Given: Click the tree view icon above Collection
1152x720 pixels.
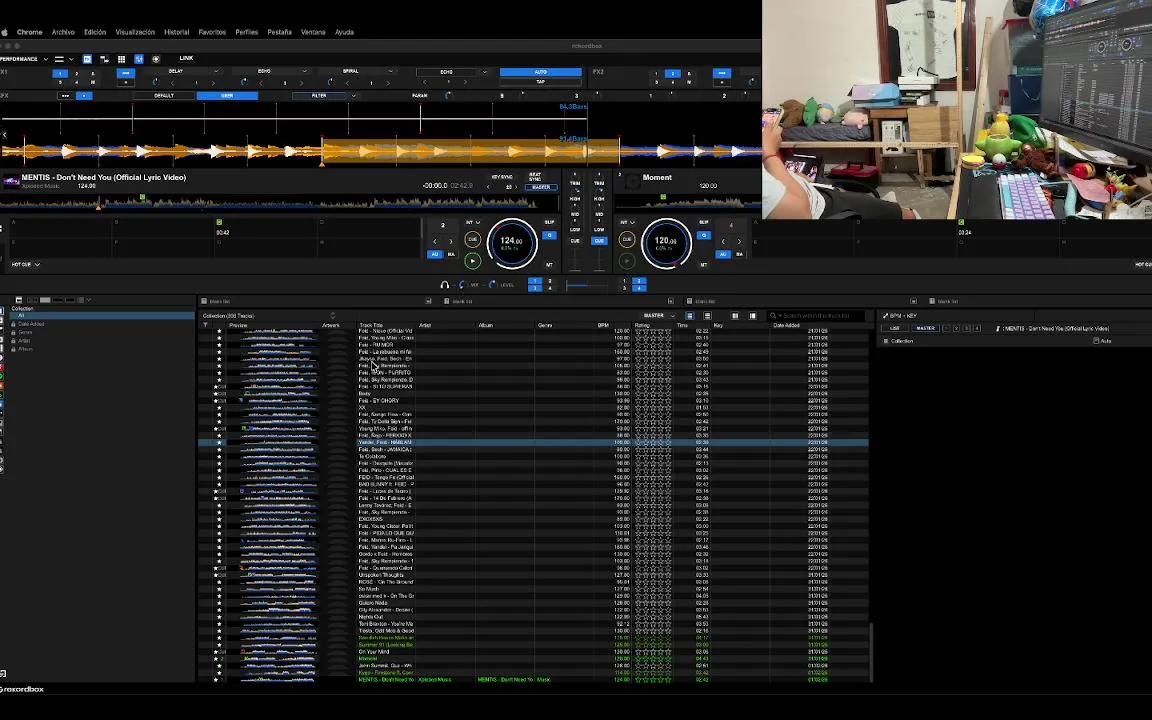Looking at the screenshot, I should 18,300.
